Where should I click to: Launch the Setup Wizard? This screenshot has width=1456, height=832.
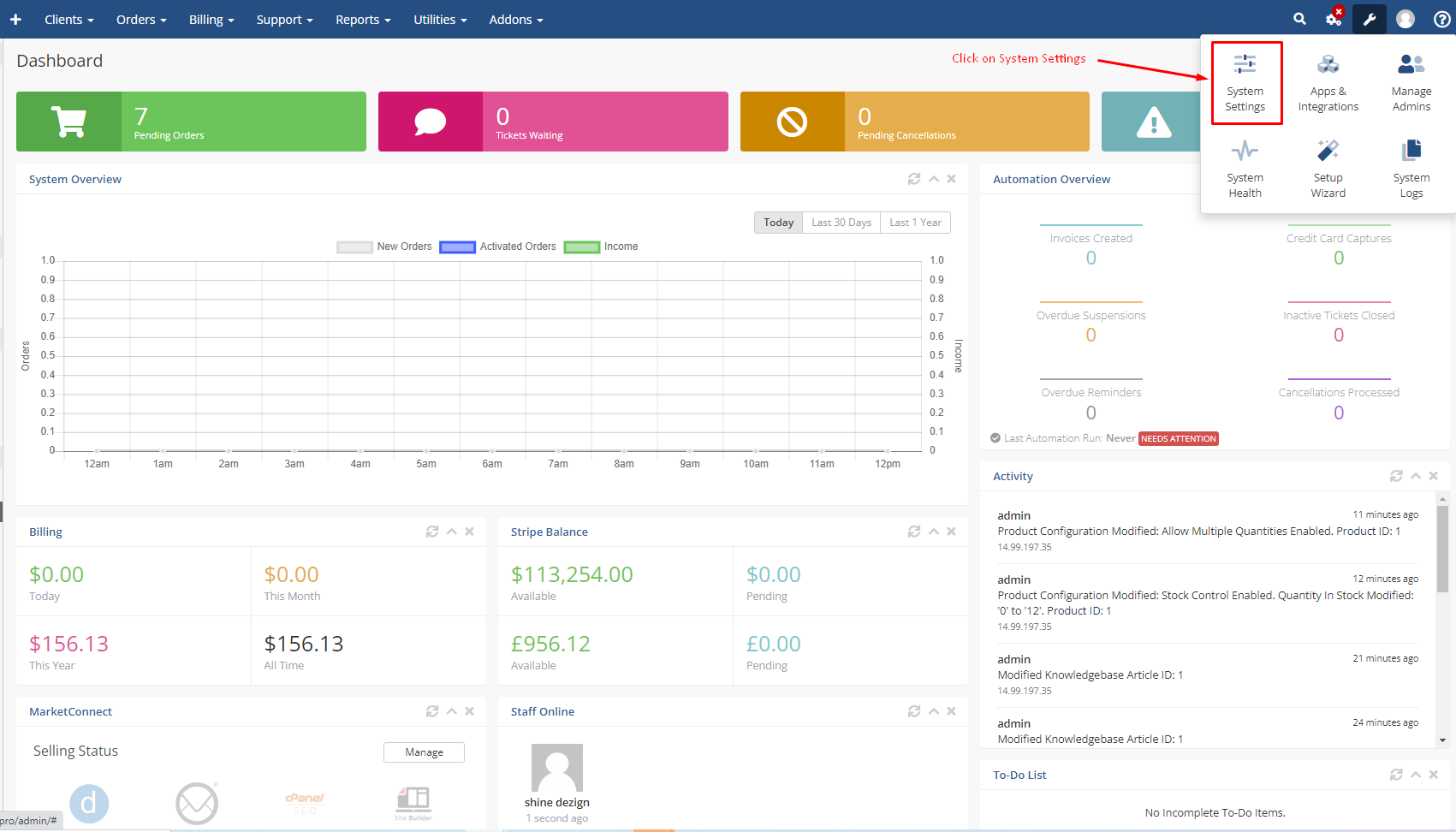pyautogui.click(x=1328, y=169)
